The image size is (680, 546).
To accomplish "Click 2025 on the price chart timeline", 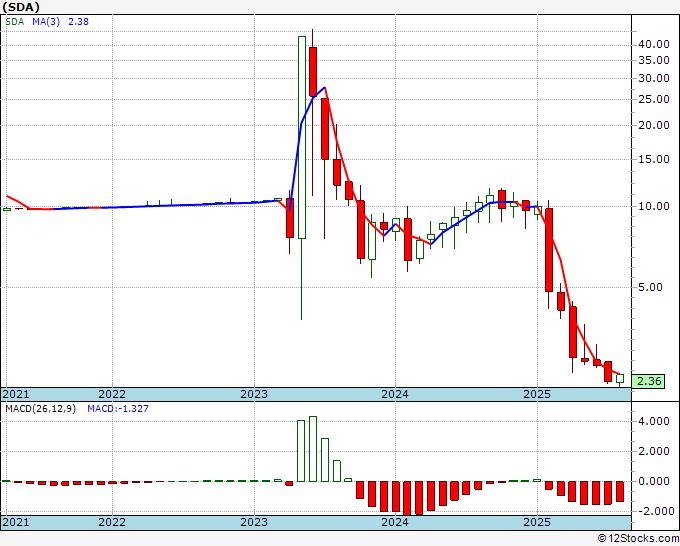I will (x=537, y=394).
